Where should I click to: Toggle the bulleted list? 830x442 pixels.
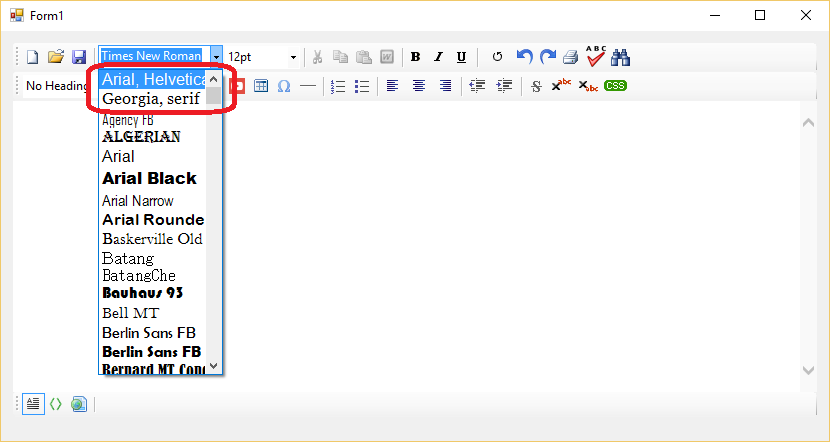pyautogui.click(x=362, y=86)
